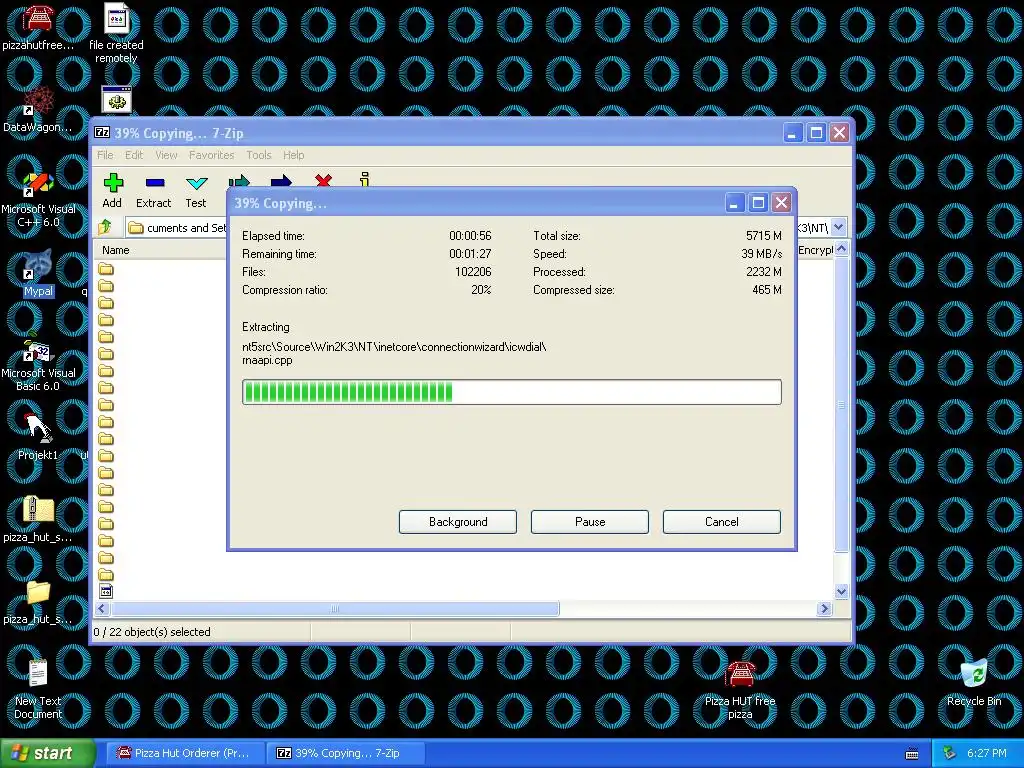Click the Encrypted column header

coord(815,250)
